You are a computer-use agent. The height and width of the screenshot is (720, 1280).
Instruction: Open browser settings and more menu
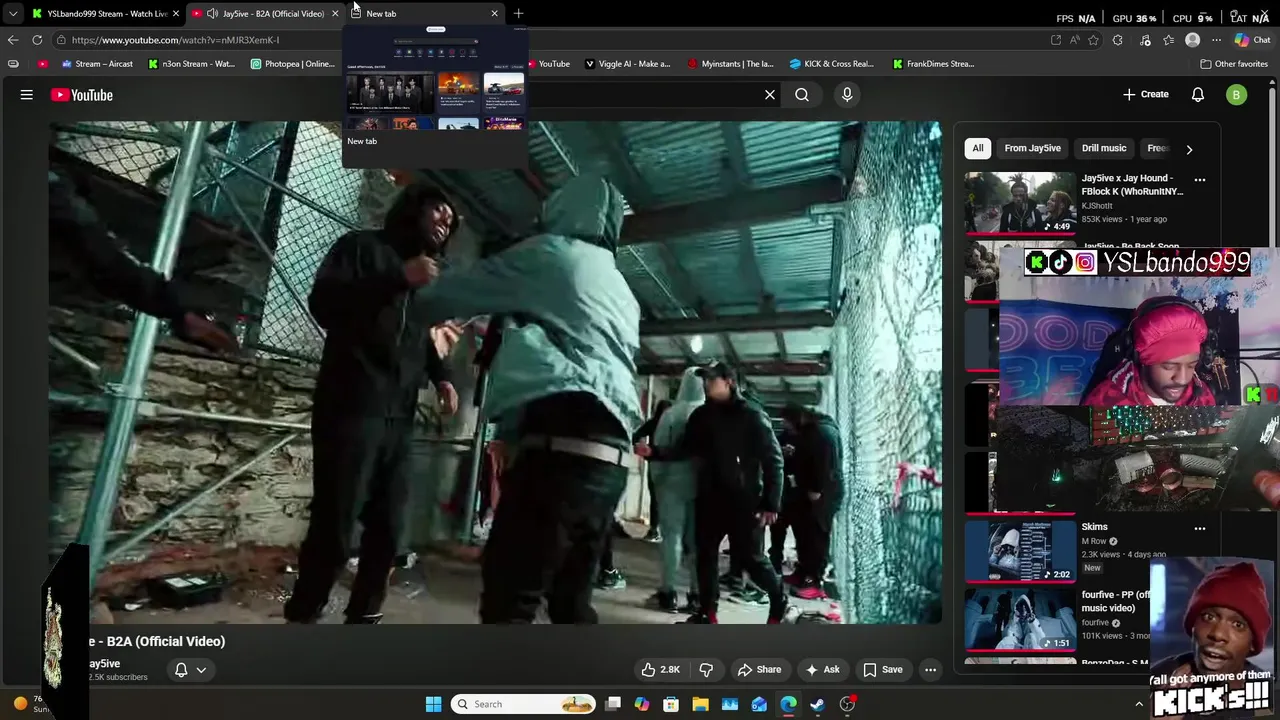1216,40
